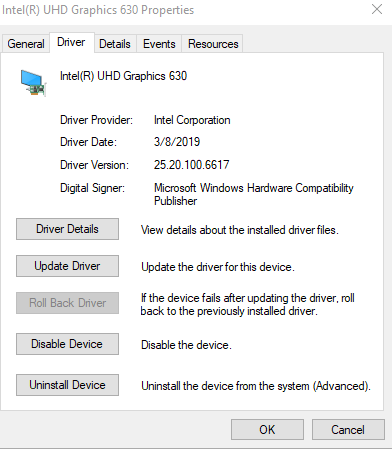The image size is (392, 449).
Task: Open Driver Details for installed files
Action: pyautogui.click(x=67, y=229)
